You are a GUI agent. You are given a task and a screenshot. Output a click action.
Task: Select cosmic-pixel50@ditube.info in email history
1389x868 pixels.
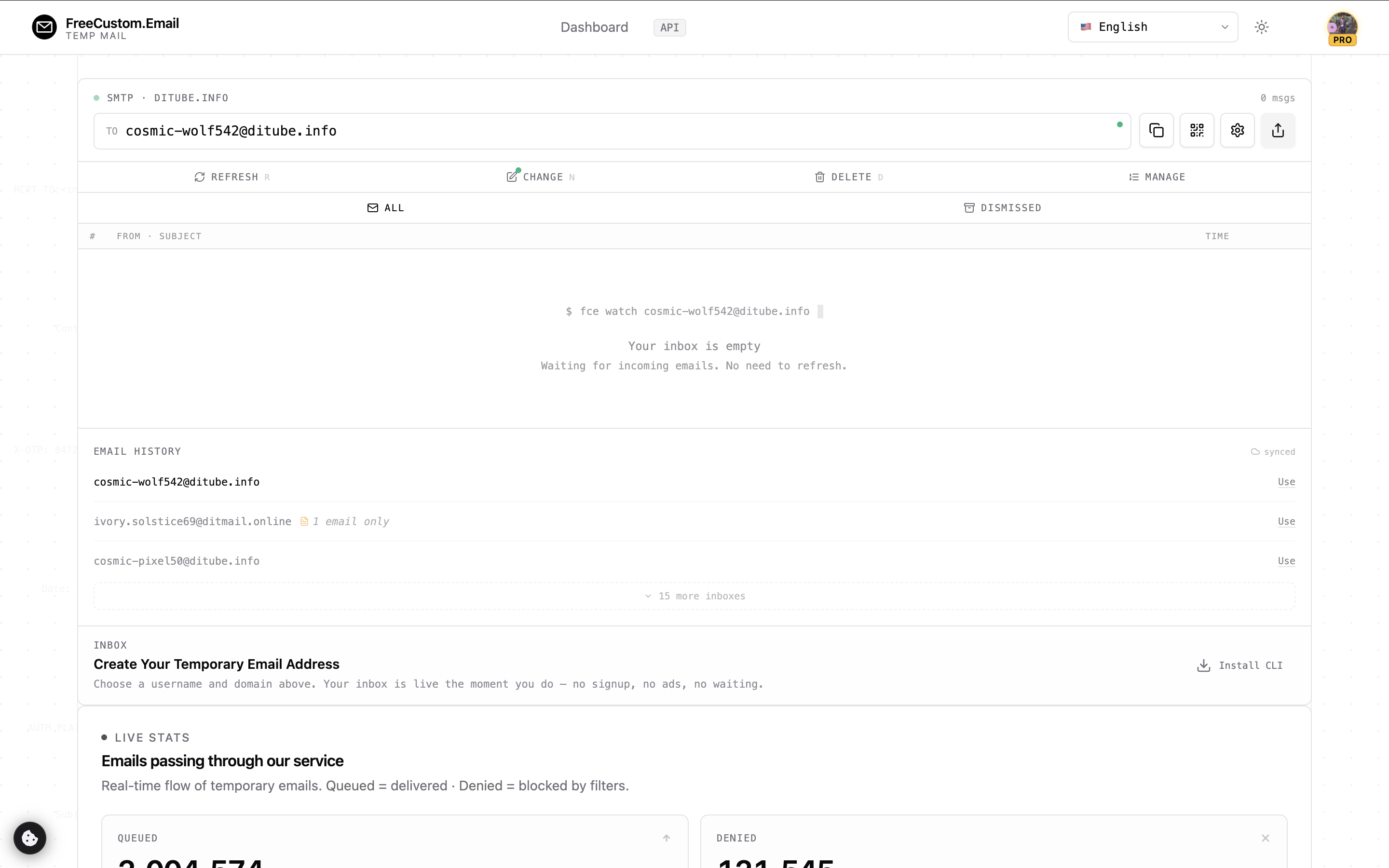(177, 561)
